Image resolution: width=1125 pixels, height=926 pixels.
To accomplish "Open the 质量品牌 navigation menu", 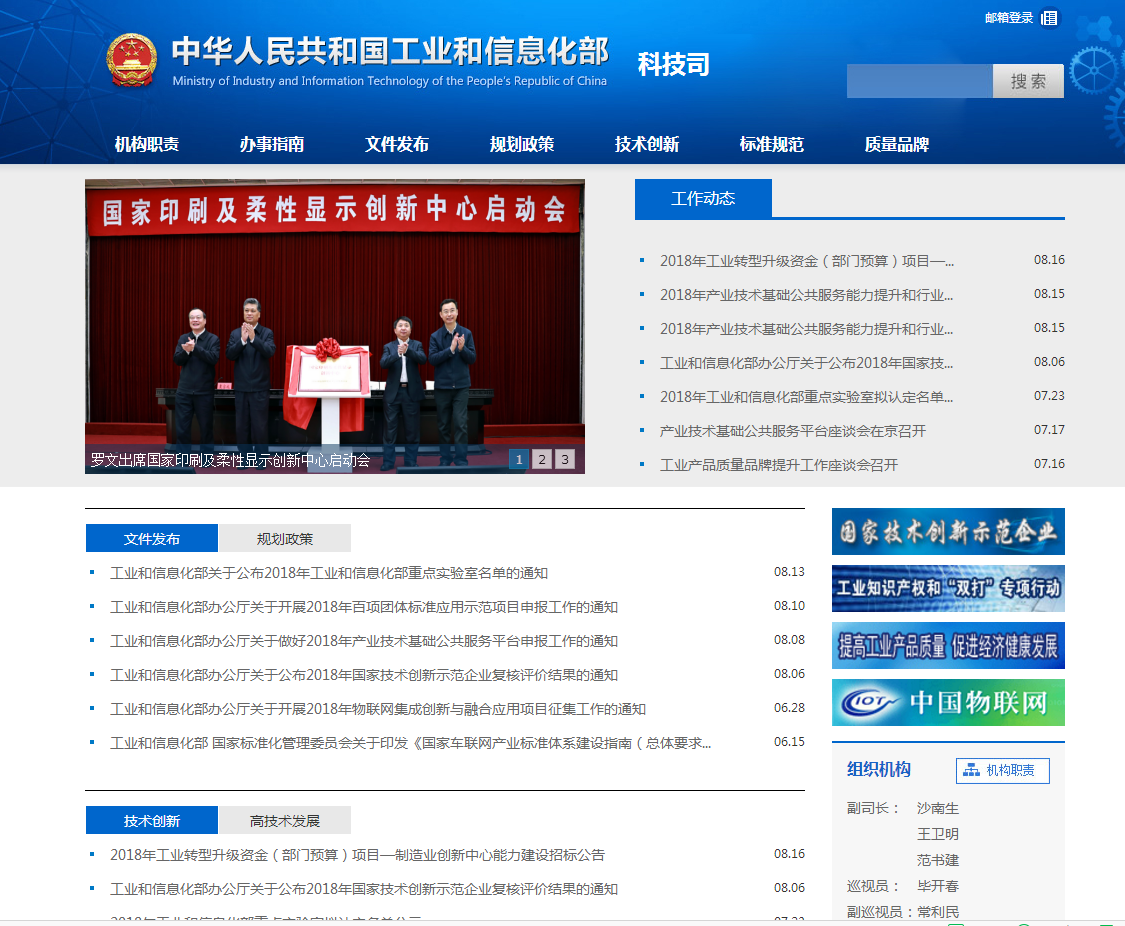I will (896, 144).
